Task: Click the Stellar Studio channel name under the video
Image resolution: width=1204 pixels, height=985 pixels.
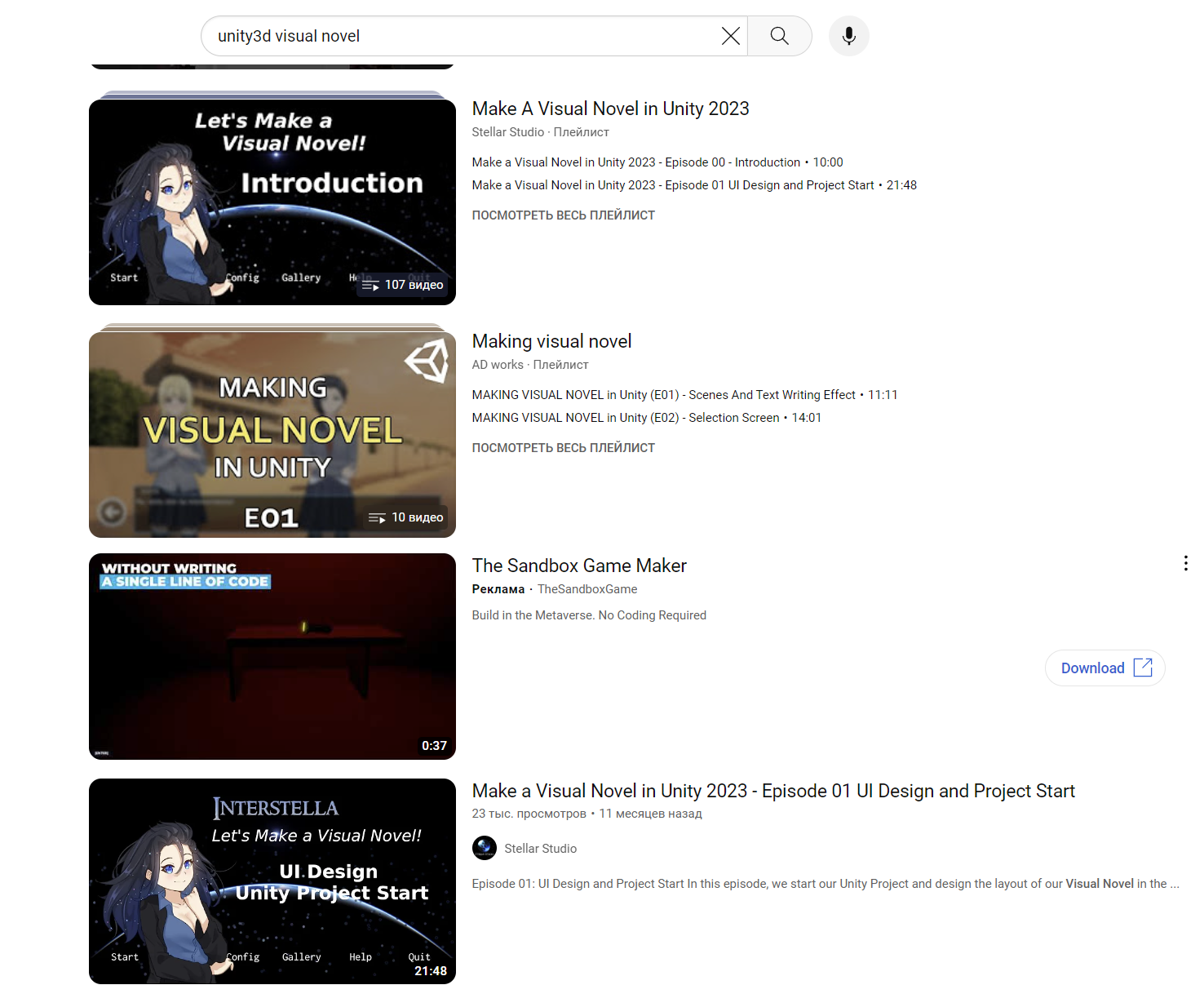Action: click(x=540, y=849)
